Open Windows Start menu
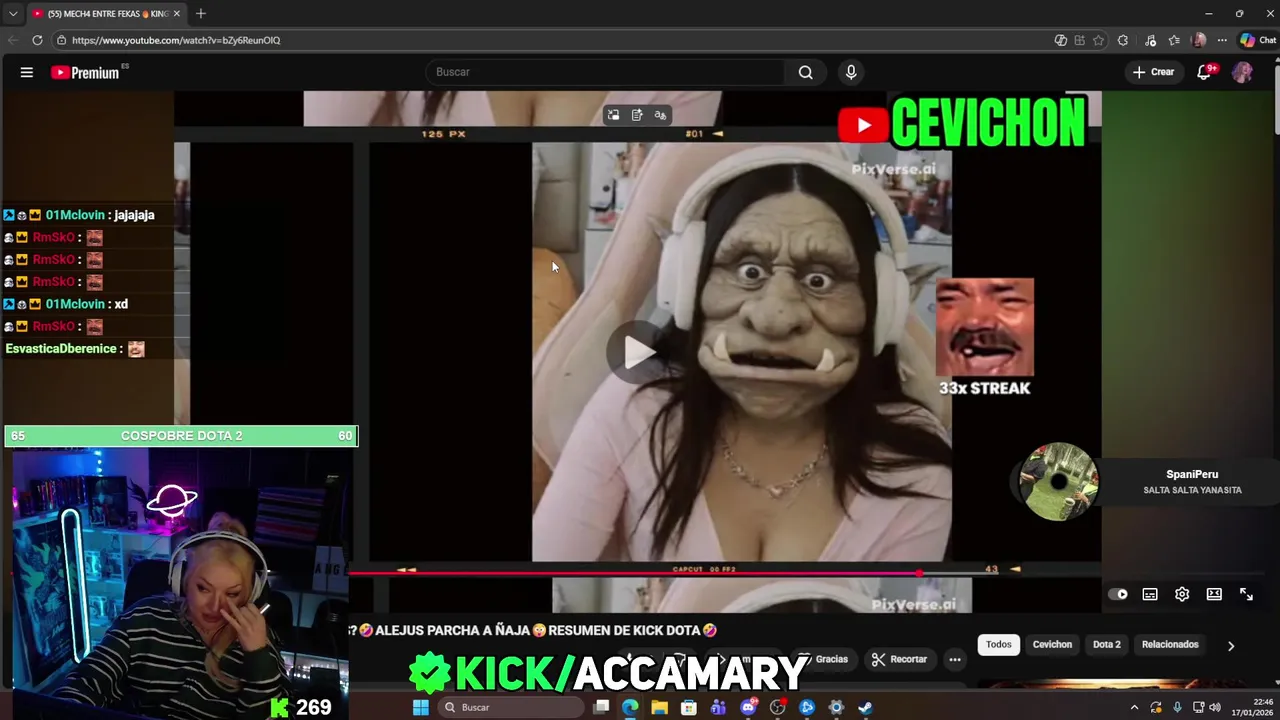The image size is (1280, 720). 421,707
